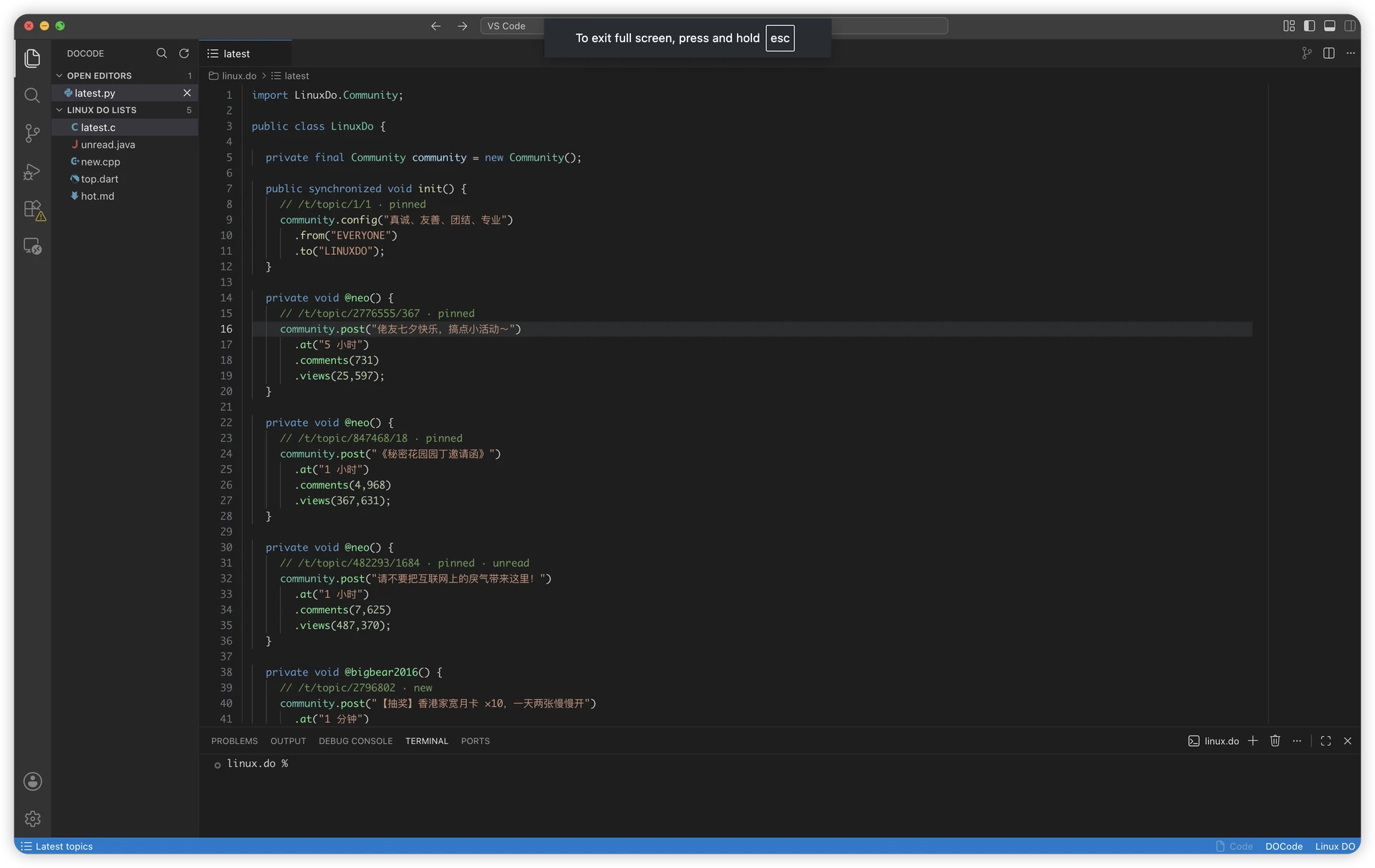Open Run and Debug view
The width and height of the screenshot is (1375, 868).
click(32, 172)
